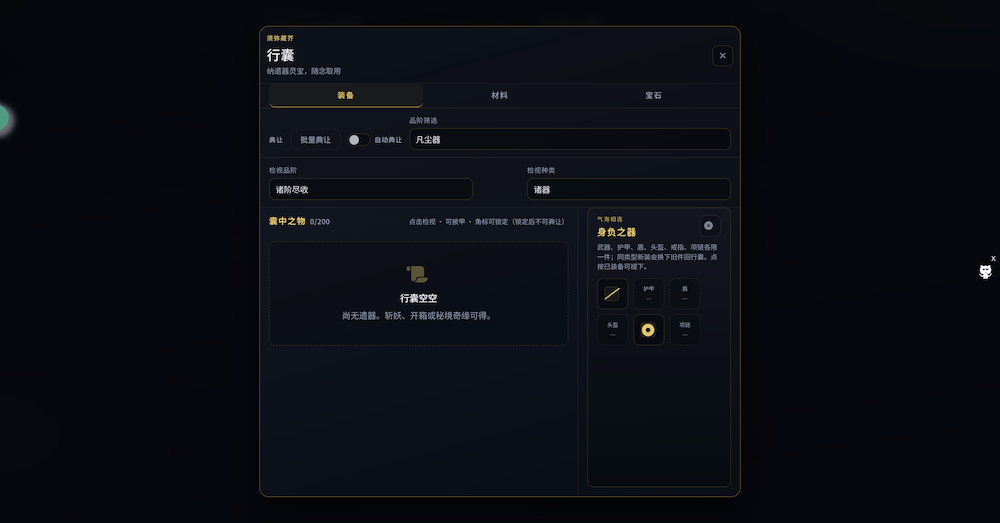Close the 行囊 inventory dialog
The image size is (1000, 523).
click(x=722, y=56)
